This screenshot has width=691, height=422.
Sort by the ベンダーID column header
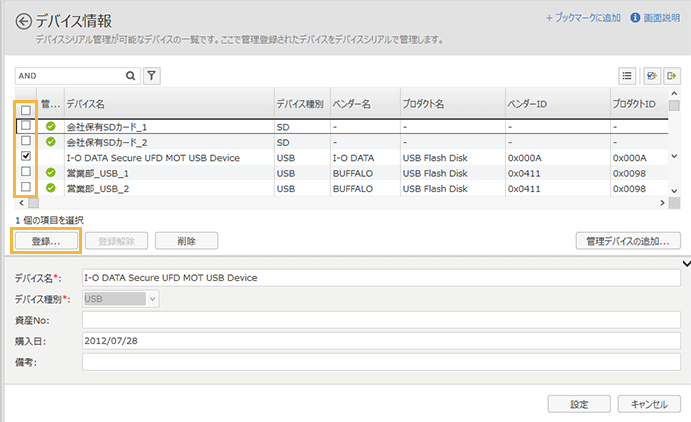pos(557,104)
